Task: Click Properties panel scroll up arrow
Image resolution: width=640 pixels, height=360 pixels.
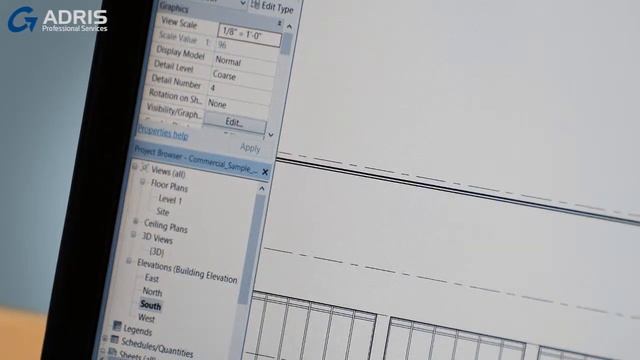Action: click(289, 27)
